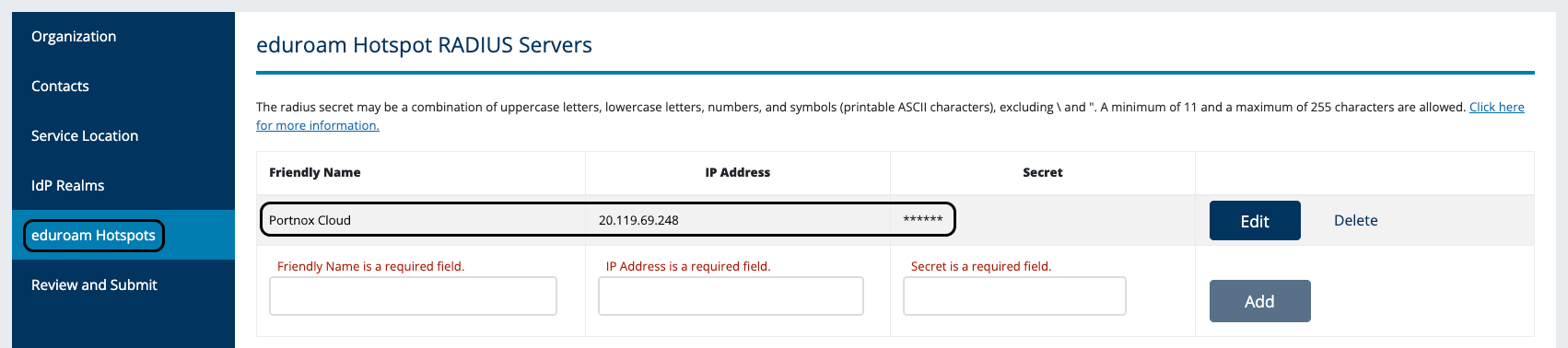Focus the IP Address input field
Screen dimensions: 1568x348
(x=731, y=296)
